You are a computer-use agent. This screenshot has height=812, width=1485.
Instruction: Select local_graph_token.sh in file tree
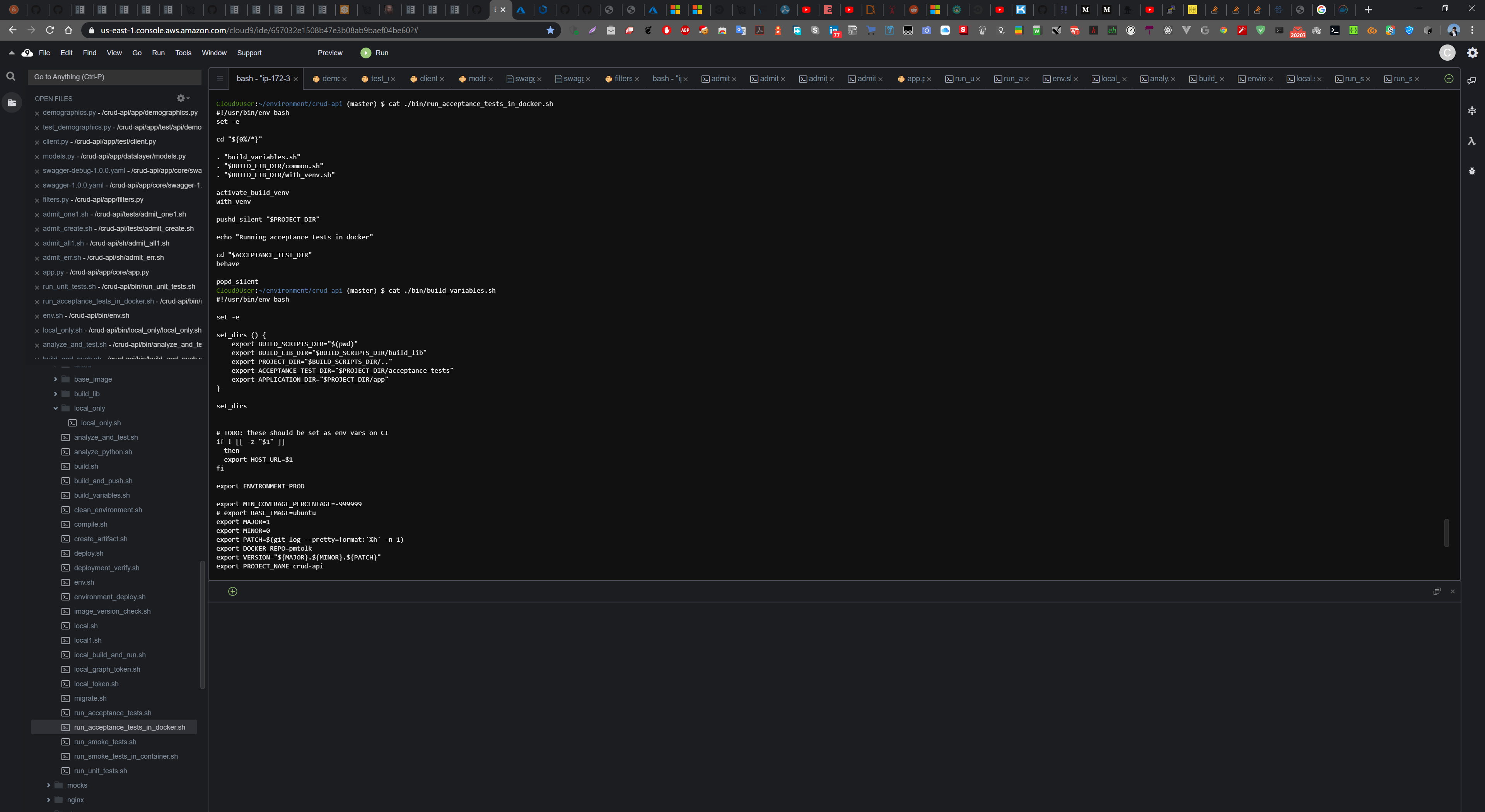click(107, 669)
